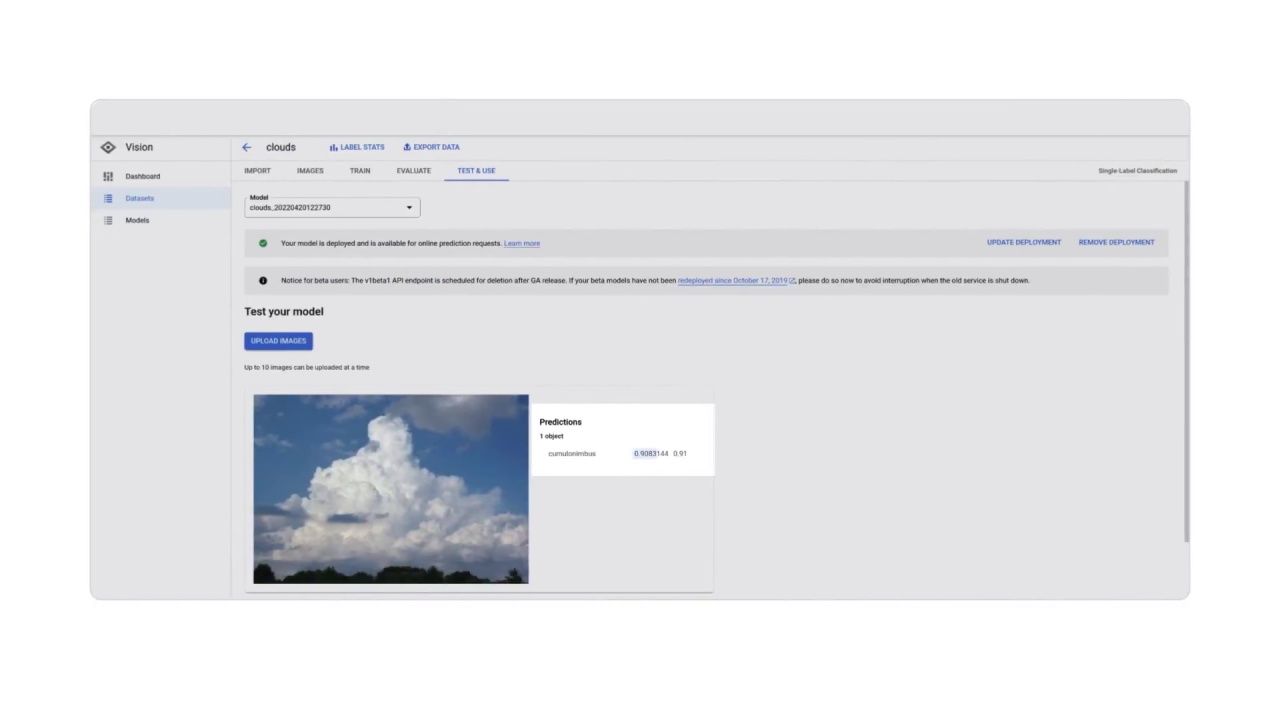Select the Train tab
This screenshot has width=1280, height=720.
click(360, 171)
